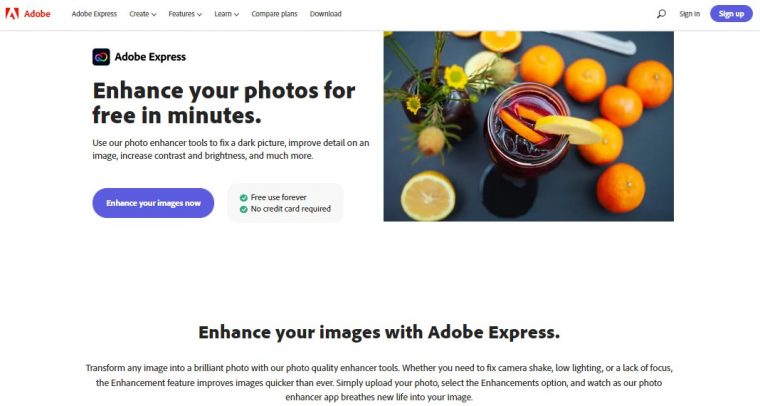Screen dimensions: 760x406
Task: Open the Compare plans page
Action: pos(274,14)
